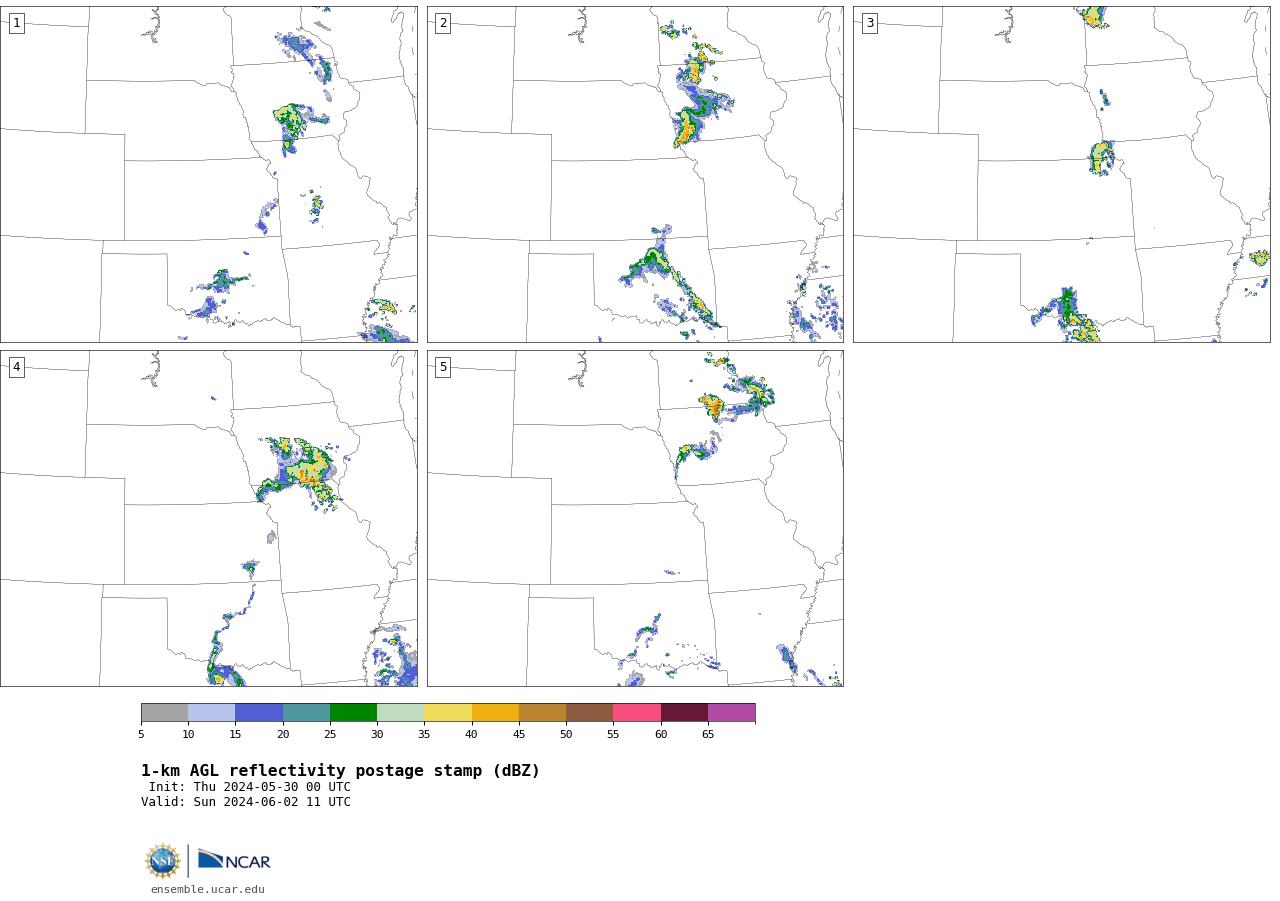Screen dimensions: 1280x901
Task: Click the colorbar tick label '35'
Action: (x=424, y=735)
